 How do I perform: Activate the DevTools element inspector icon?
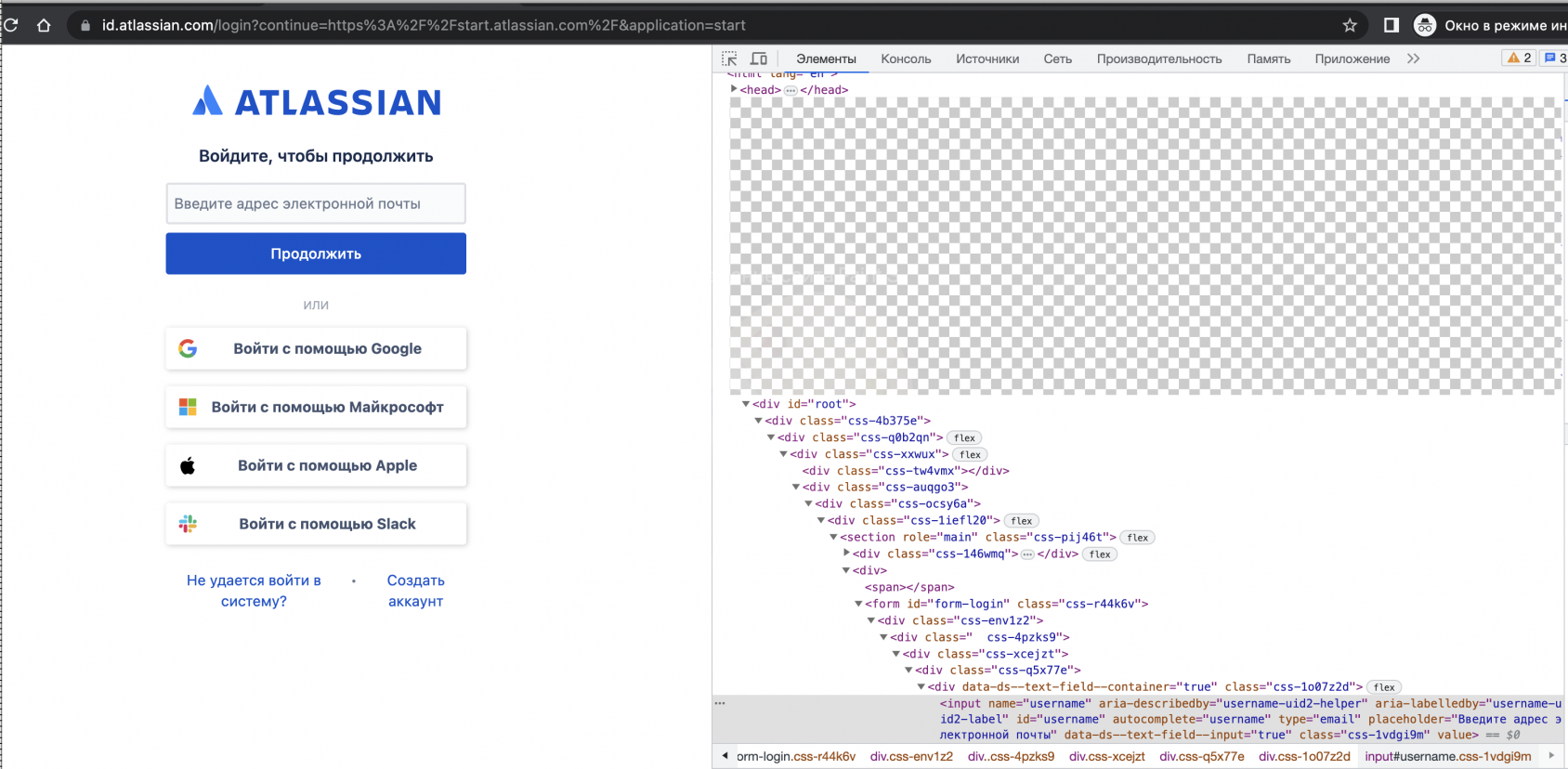[x=729, y=59]
